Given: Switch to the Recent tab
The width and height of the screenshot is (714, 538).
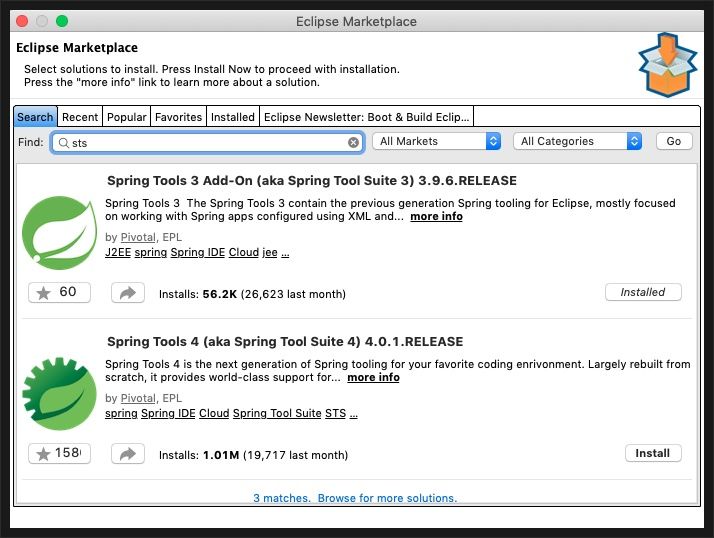Looking at the screenshot, I should (80, 117).
